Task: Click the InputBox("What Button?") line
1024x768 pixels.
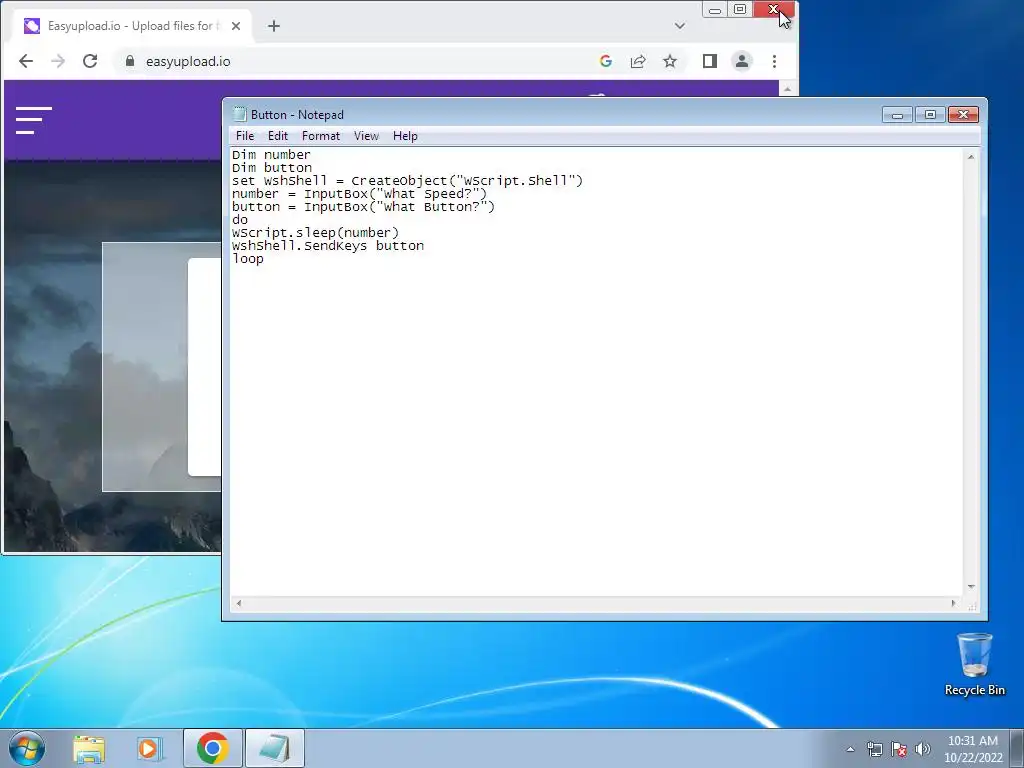Action: 363,207
